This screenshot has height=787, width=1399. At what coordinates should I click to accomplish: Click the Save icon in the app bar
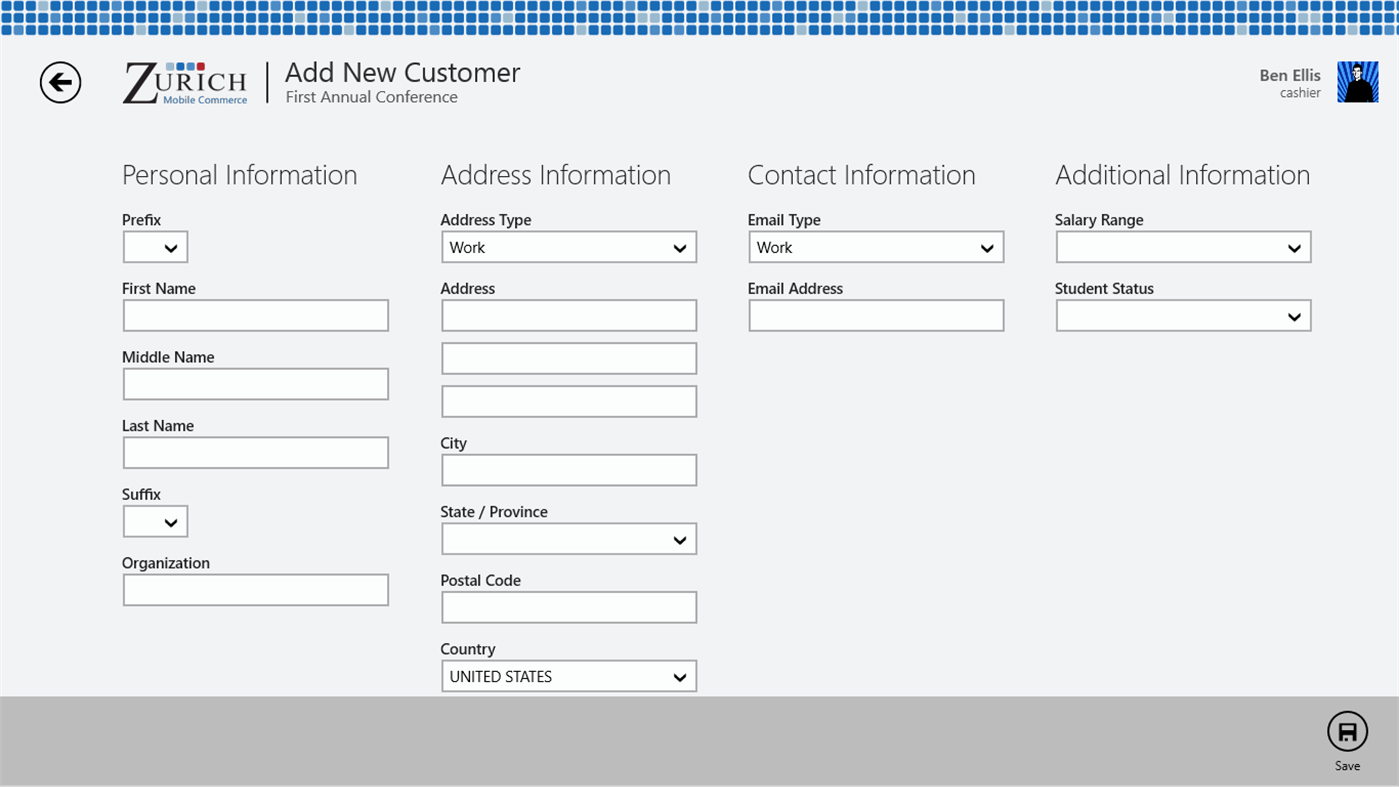(1347, 731)
